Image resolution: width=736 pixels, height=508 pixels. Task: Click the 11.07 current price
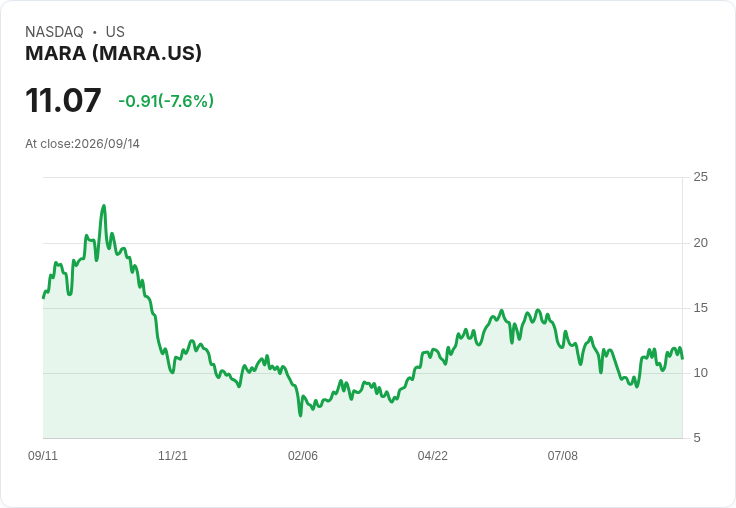(x=63, y=100)
